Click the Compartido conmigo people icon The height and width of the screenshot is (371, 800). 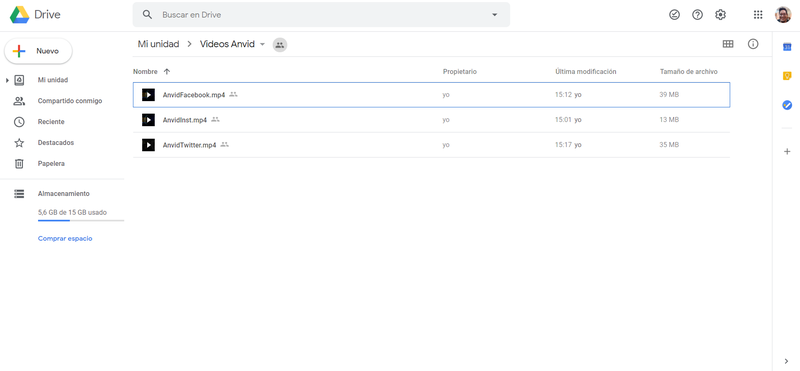click(x=19, y=101)
